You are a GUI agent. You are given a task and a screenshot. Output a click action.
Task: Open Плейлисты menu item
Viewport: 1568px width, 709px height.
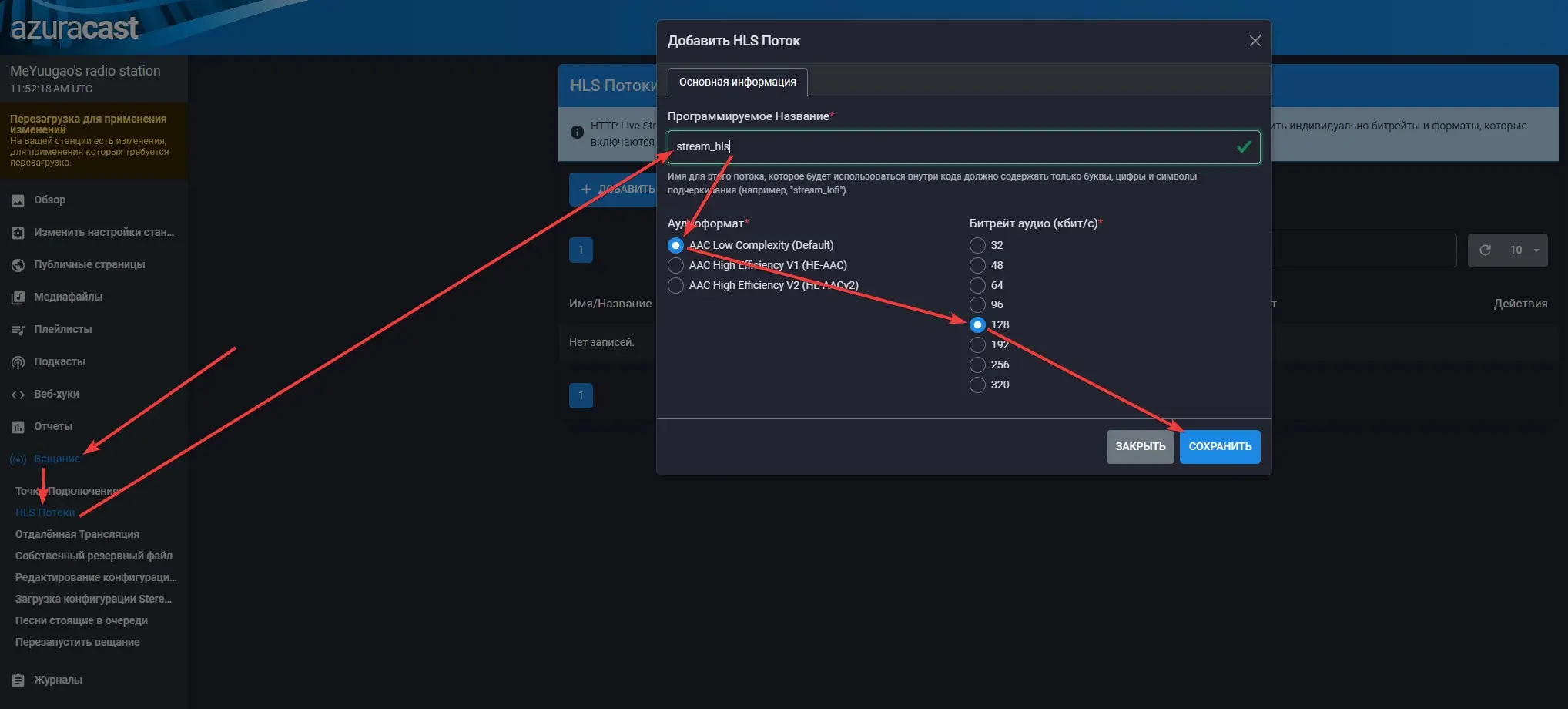(x=62, y=330)
